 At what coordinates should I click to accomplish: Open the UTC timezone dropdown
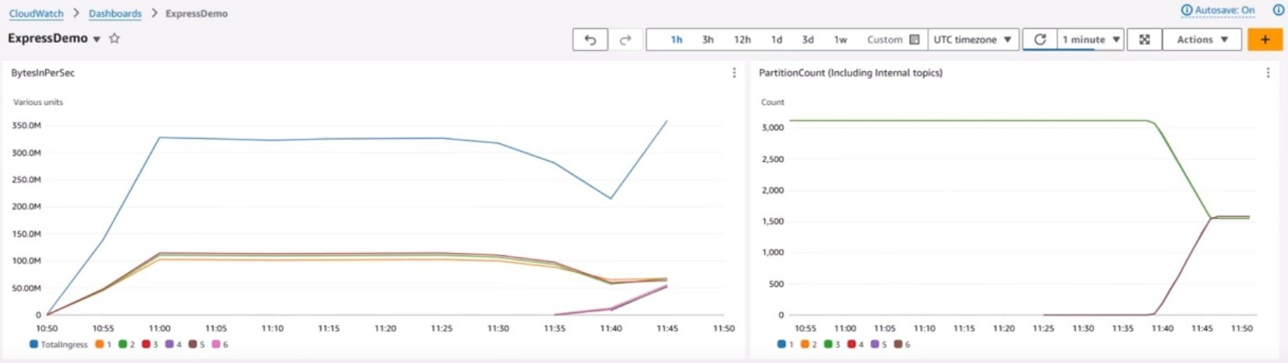coord(973,40)
